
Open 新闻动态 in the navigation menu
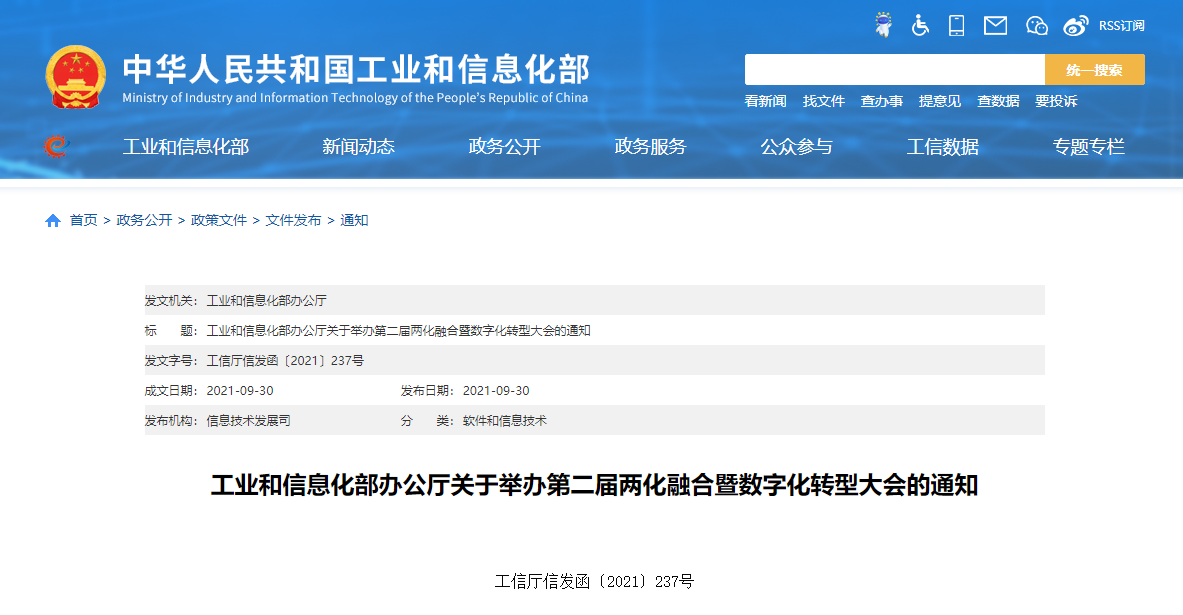pos(358,147)
